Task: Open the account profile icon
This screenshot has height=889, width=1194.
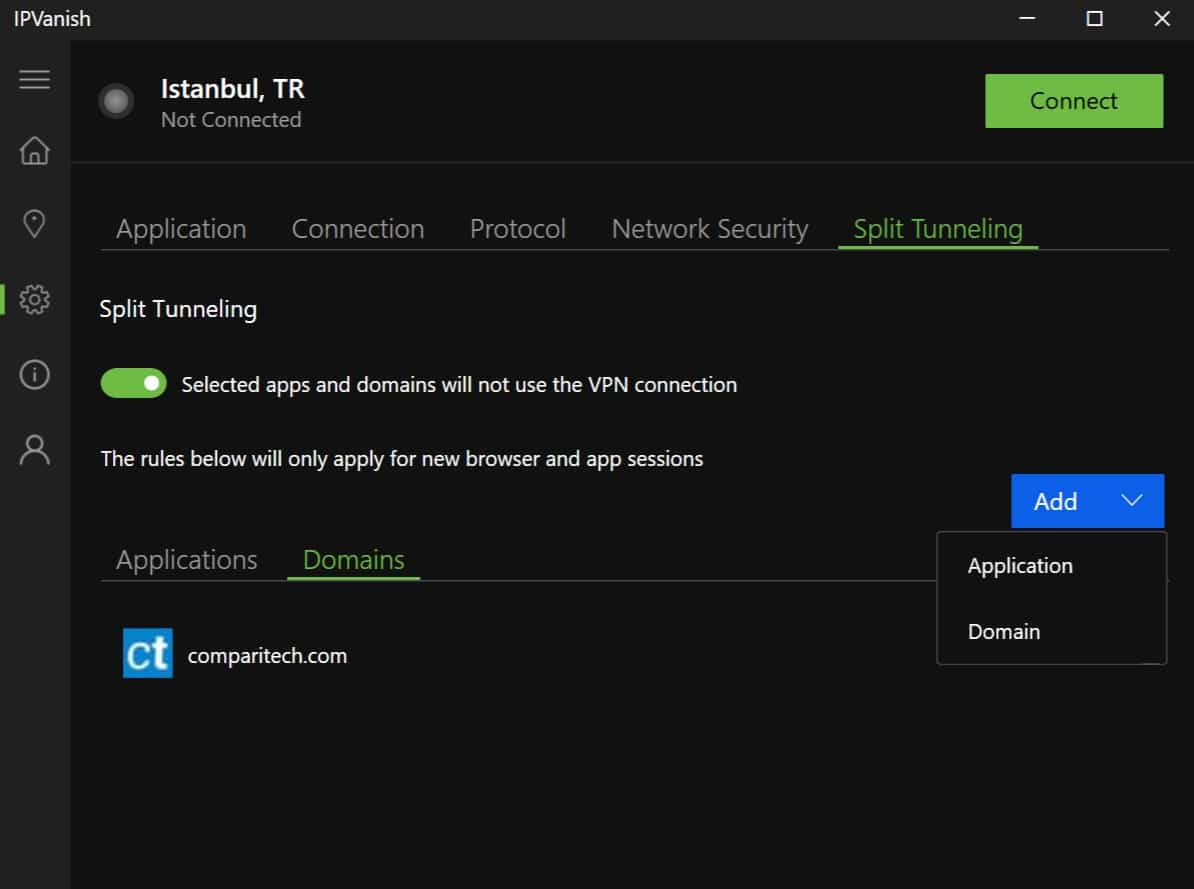Action: (34, 449)
